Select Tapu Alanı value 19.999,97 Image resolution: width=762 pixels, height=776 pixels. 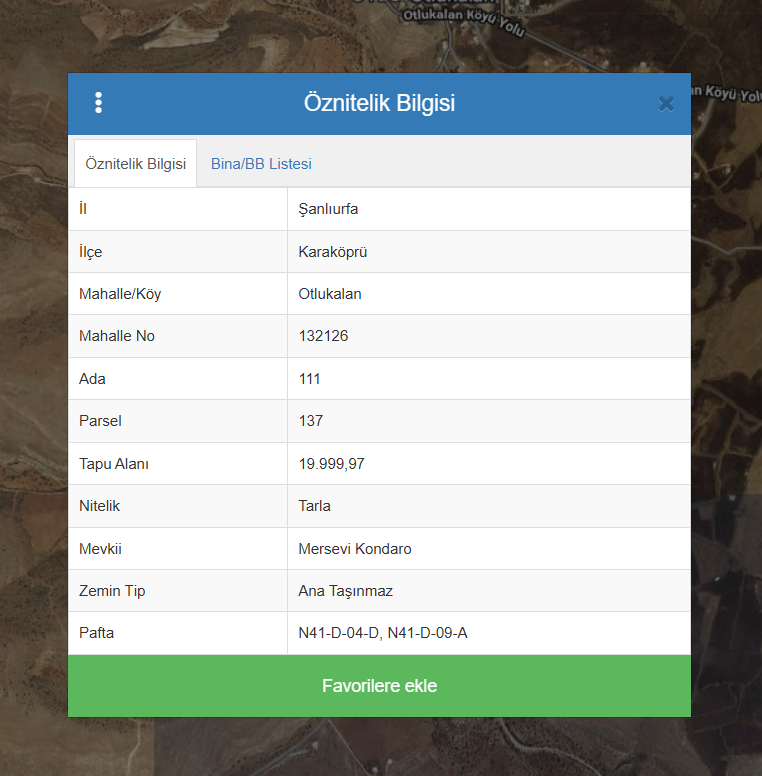coord(331,464)
